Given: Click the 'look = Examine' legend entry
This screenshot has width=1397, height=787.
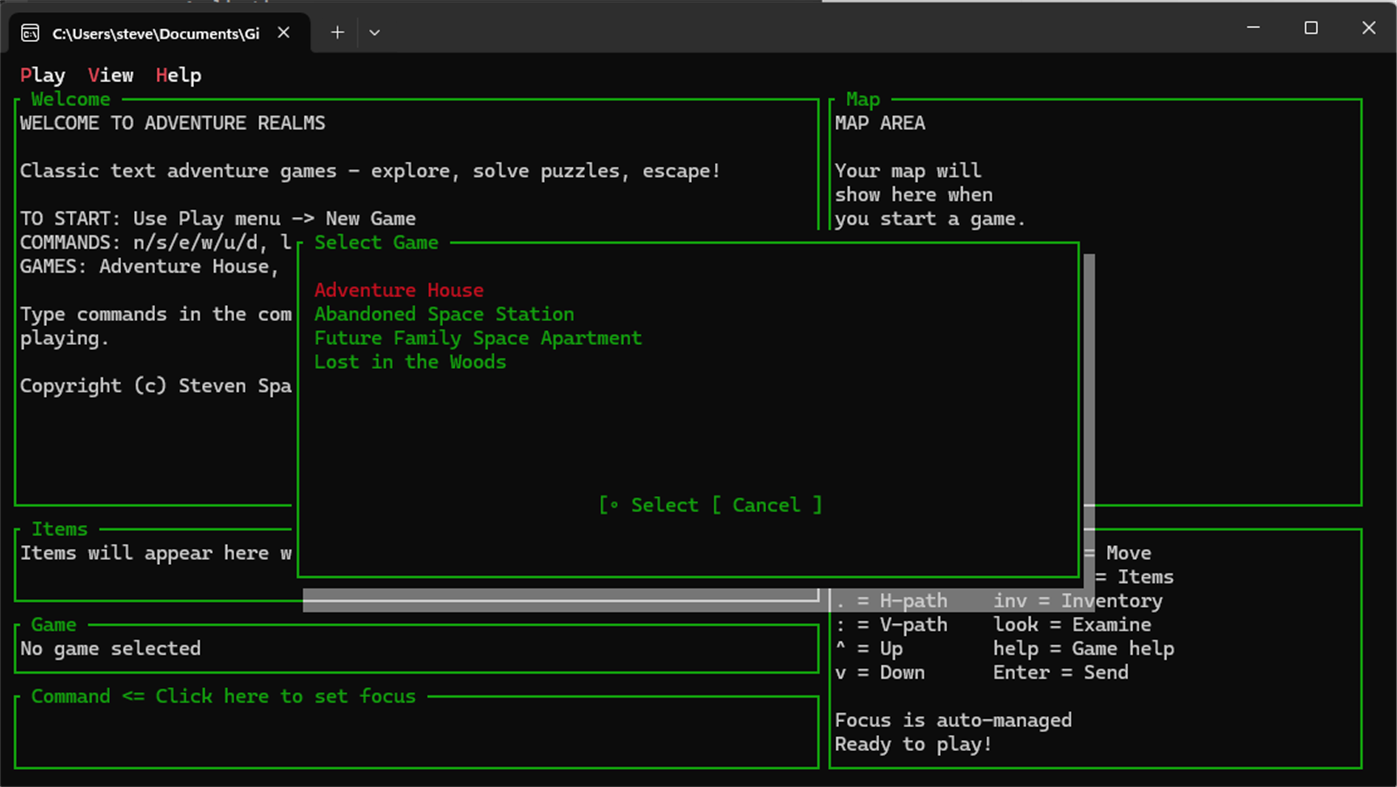Looking at the screenshot, I should click(1072, 625).
